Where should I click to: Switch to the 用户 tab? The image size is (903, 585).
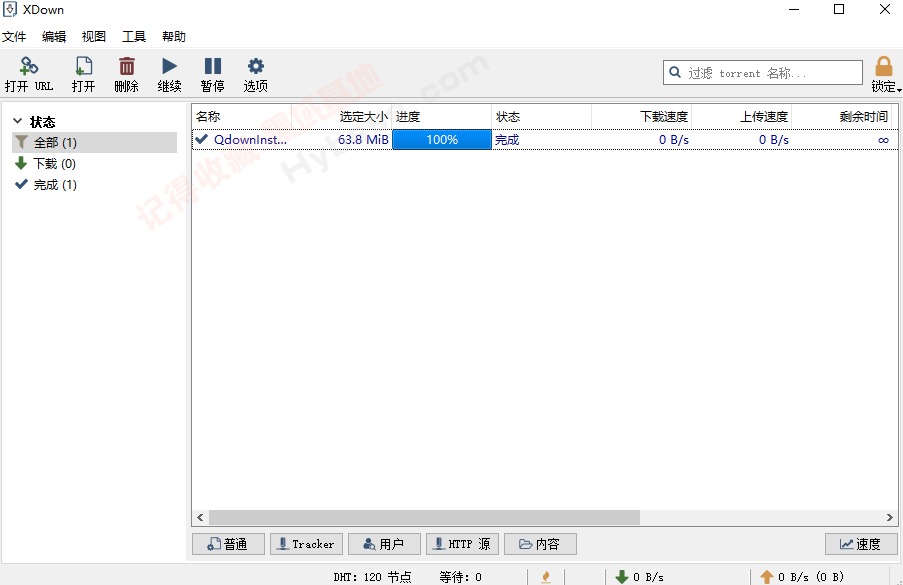click(384, 544)
